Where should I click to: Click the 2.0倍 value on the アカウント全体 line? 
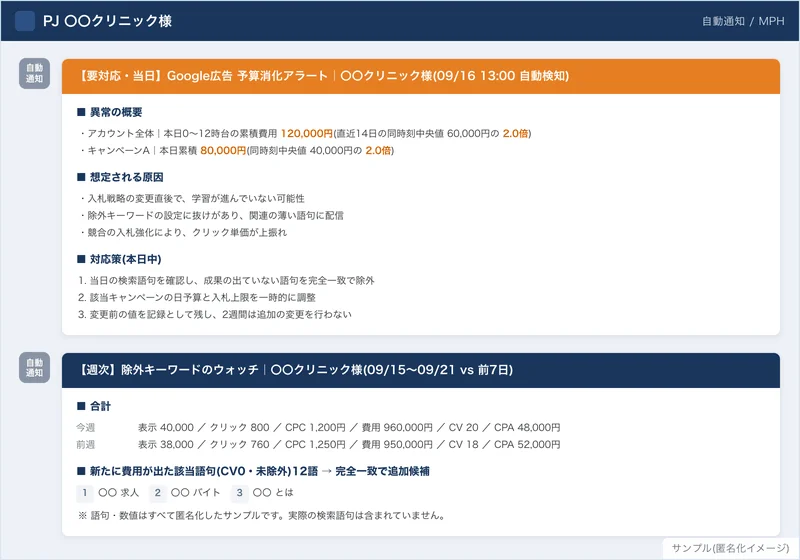click(x=515, y=133)
